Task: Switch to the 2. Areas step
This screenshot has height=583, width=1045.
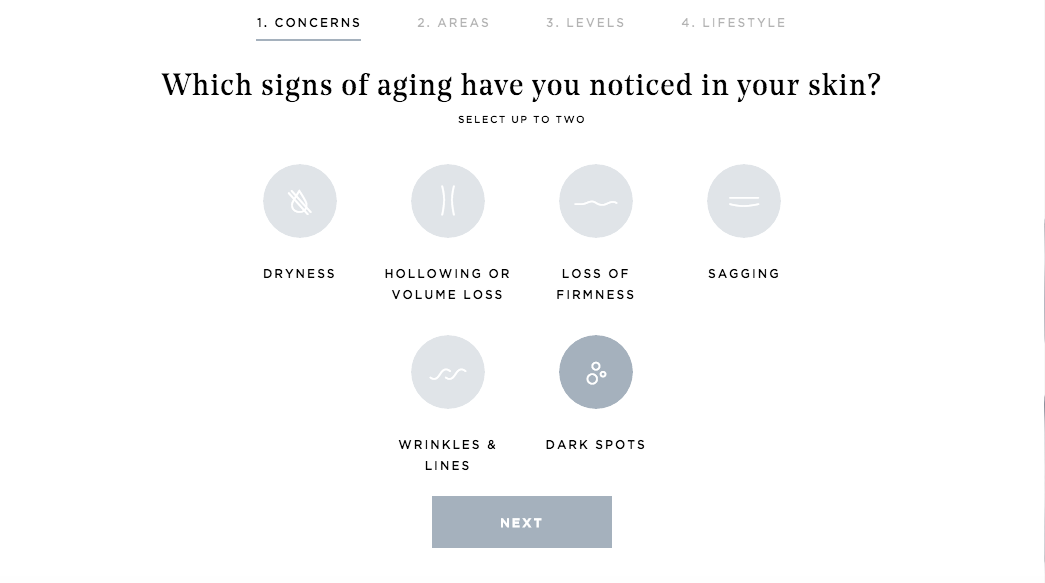Action: pos(454,23)
